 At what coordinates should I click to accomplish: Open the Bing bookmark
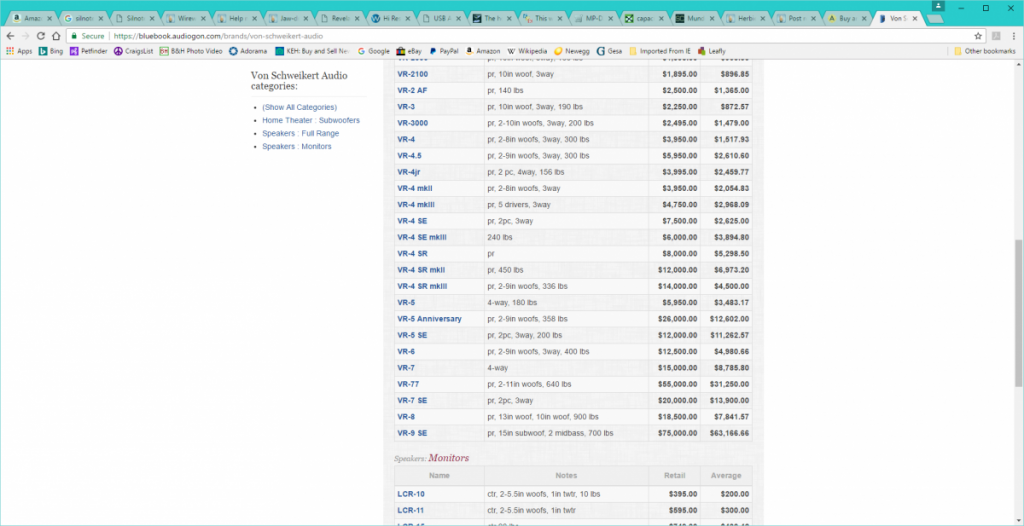click(51, 51)
